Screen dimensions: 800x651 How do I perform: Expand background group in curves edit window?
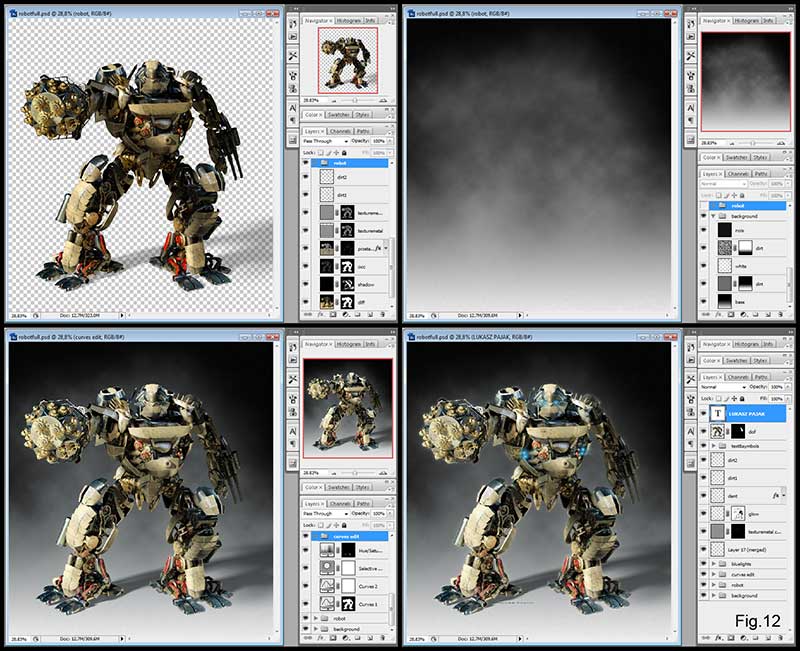coord(316,629)
